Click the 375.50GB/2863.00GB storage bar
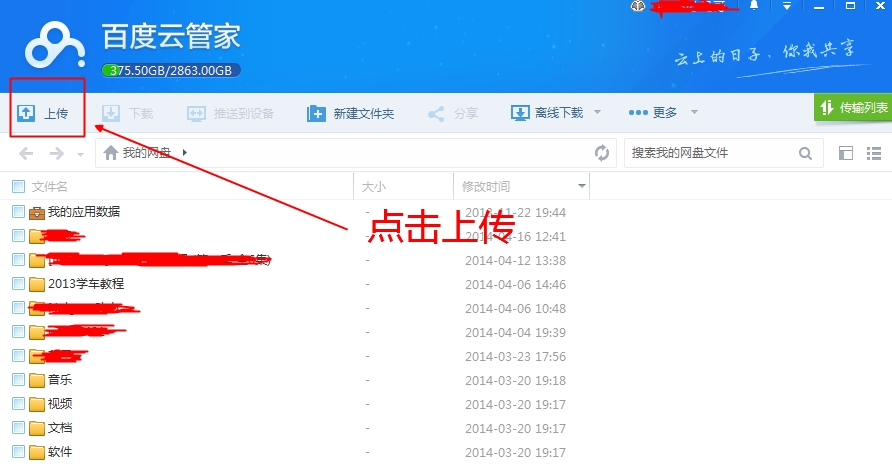The image size is (892, 464). [171, 71]
